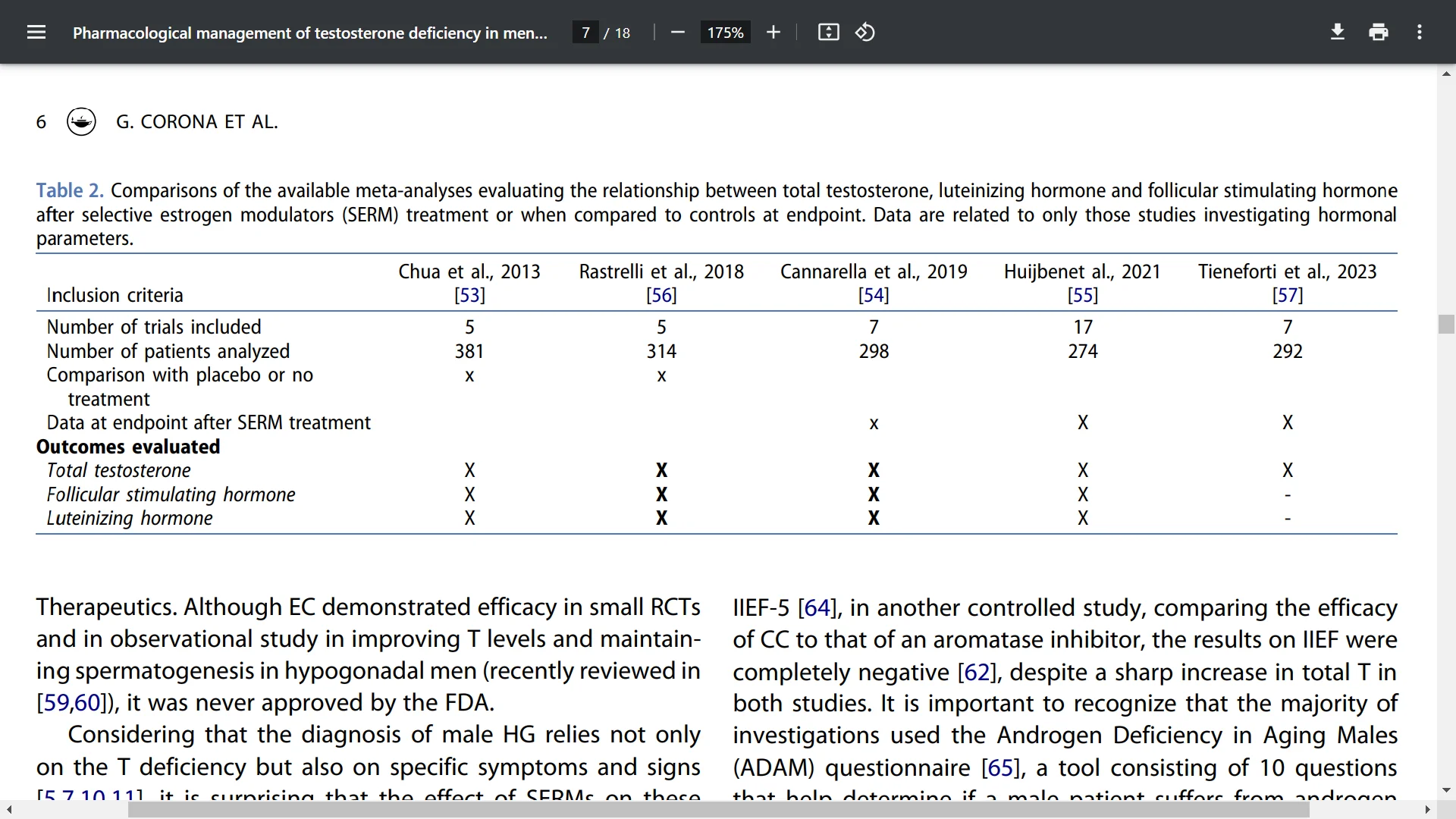The width and height of the screenshot is (1456, 819).
Task: Click the '17' trials included cell
Action: [x=1083, y=327]
